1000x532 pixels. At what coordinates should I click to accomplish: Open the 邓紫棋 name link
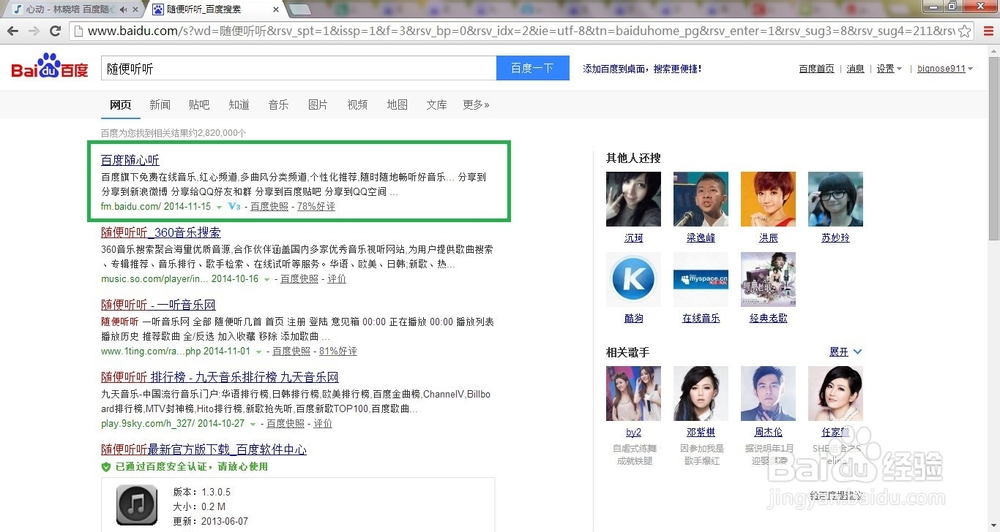pos(701,432)
